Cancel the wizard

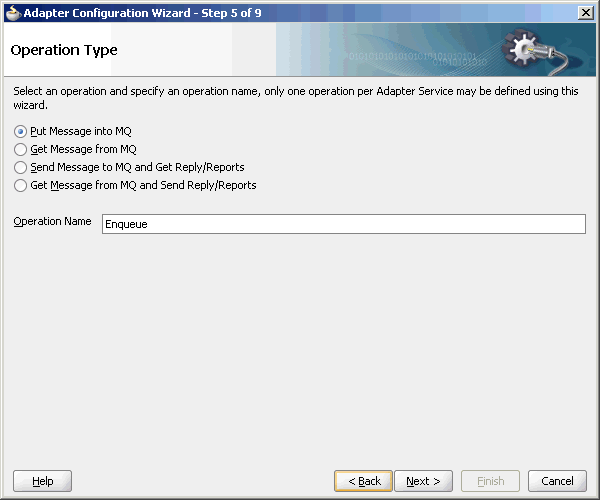[557, 481]
